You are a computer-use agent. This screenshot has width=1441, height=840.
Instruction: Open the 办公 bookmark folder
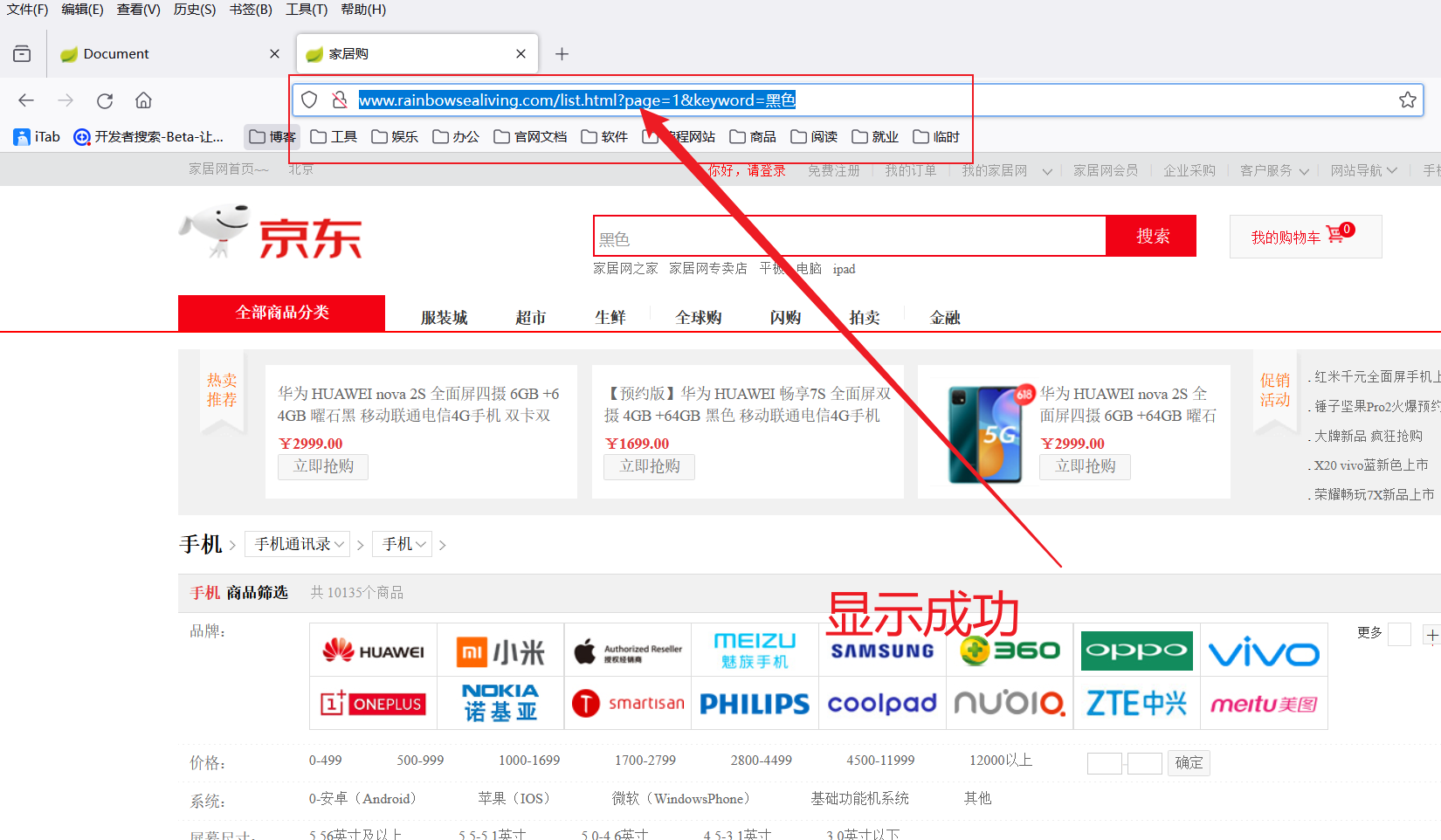click(456, 137)
